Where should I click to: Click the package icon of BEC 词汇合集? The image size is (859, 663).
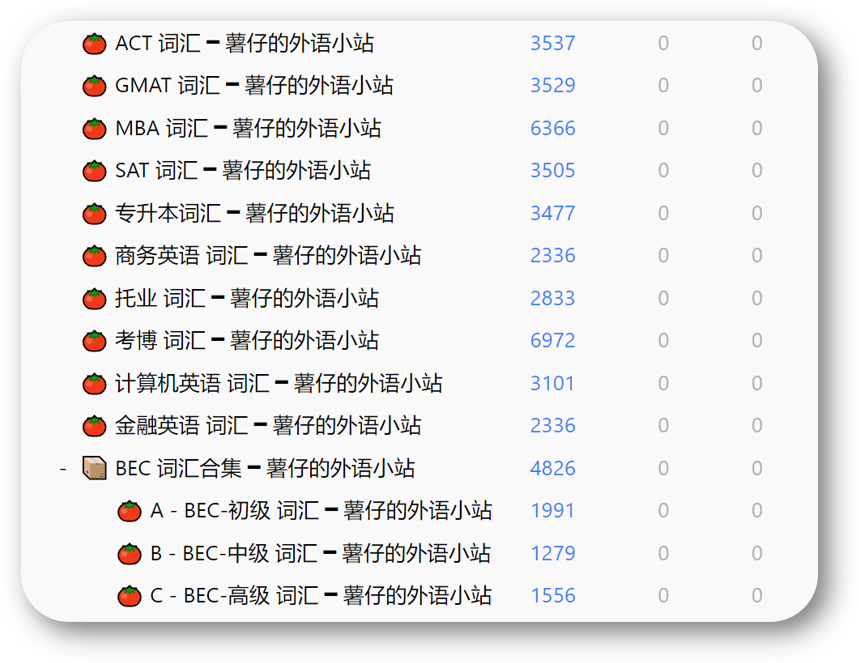[94, 468]
